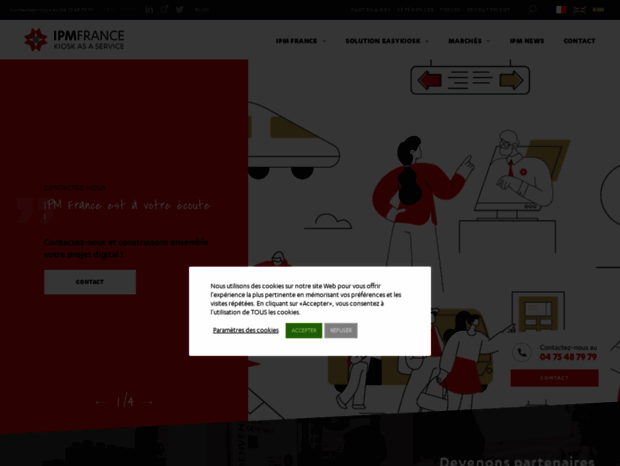Screen dimensions: 620x466
Task: Open PARTENAIRES link in top bar
Action: click(x=371, y=9)
